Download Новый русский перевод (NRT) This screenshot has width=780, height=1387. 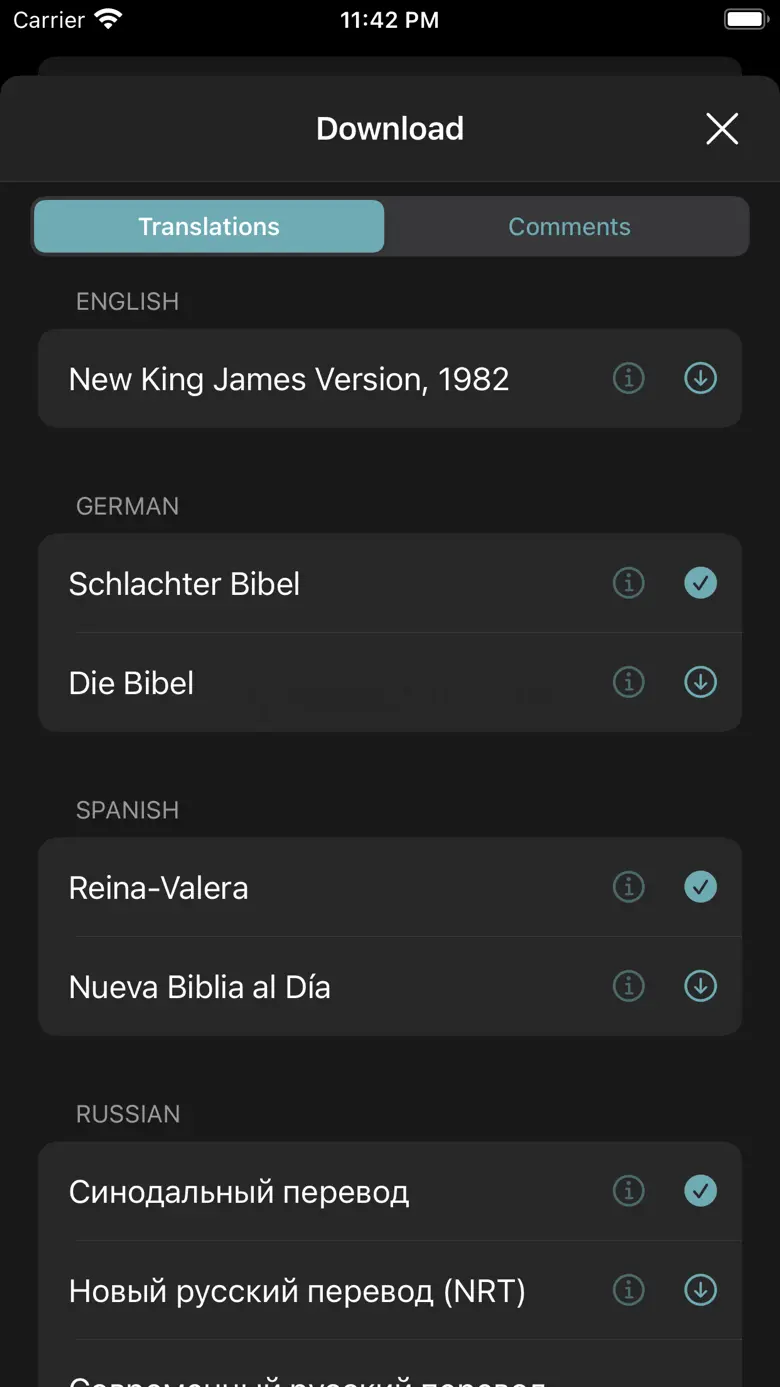pyautogui.click(x=700, y=1290)
